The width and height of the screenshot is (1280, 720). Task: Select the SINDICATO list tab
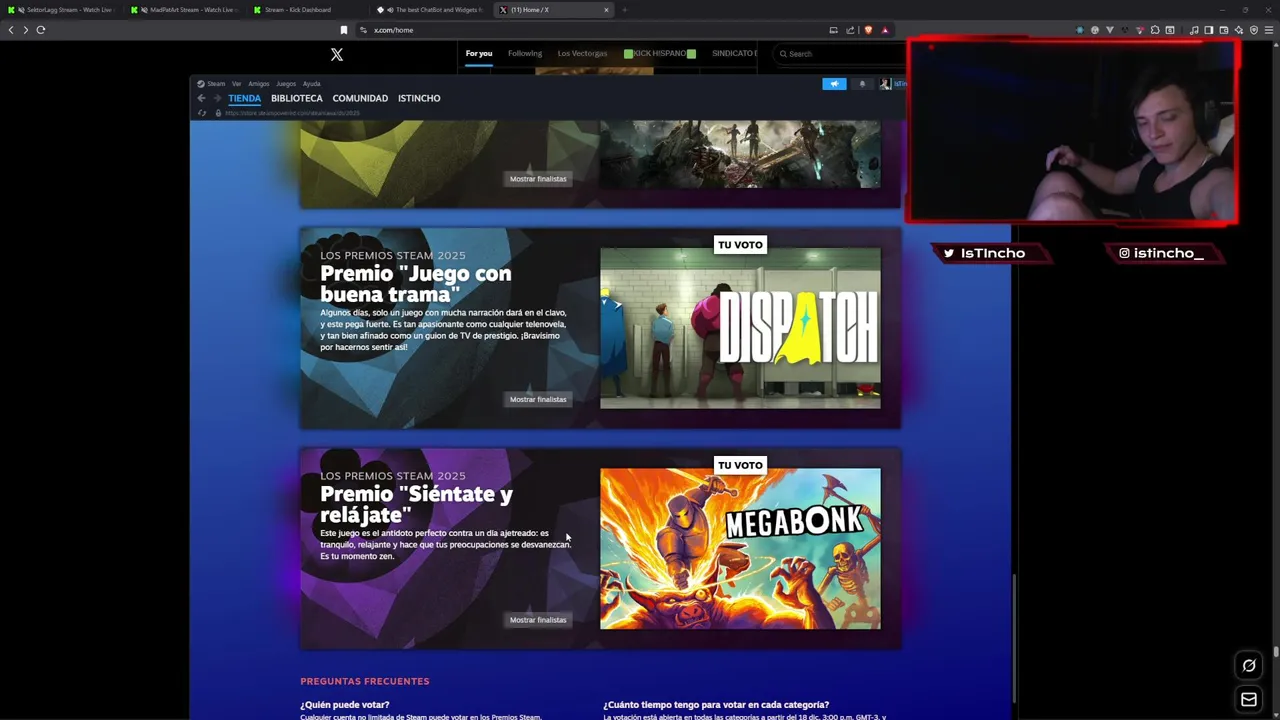[x=733, y=54]
